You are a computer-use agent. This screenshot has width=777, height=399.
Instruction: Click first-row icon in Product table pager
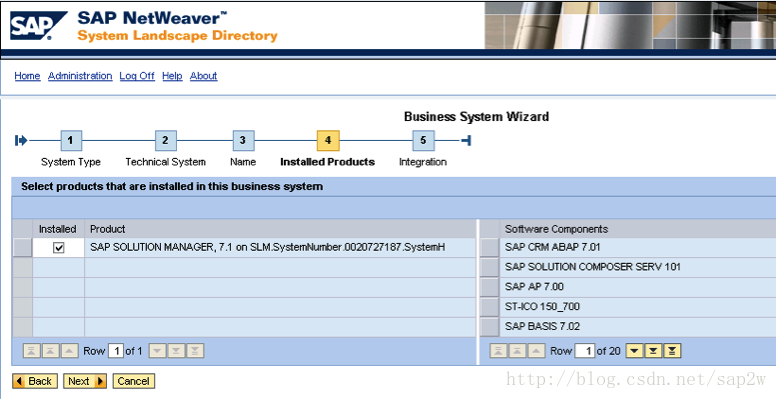pos(31,351)
